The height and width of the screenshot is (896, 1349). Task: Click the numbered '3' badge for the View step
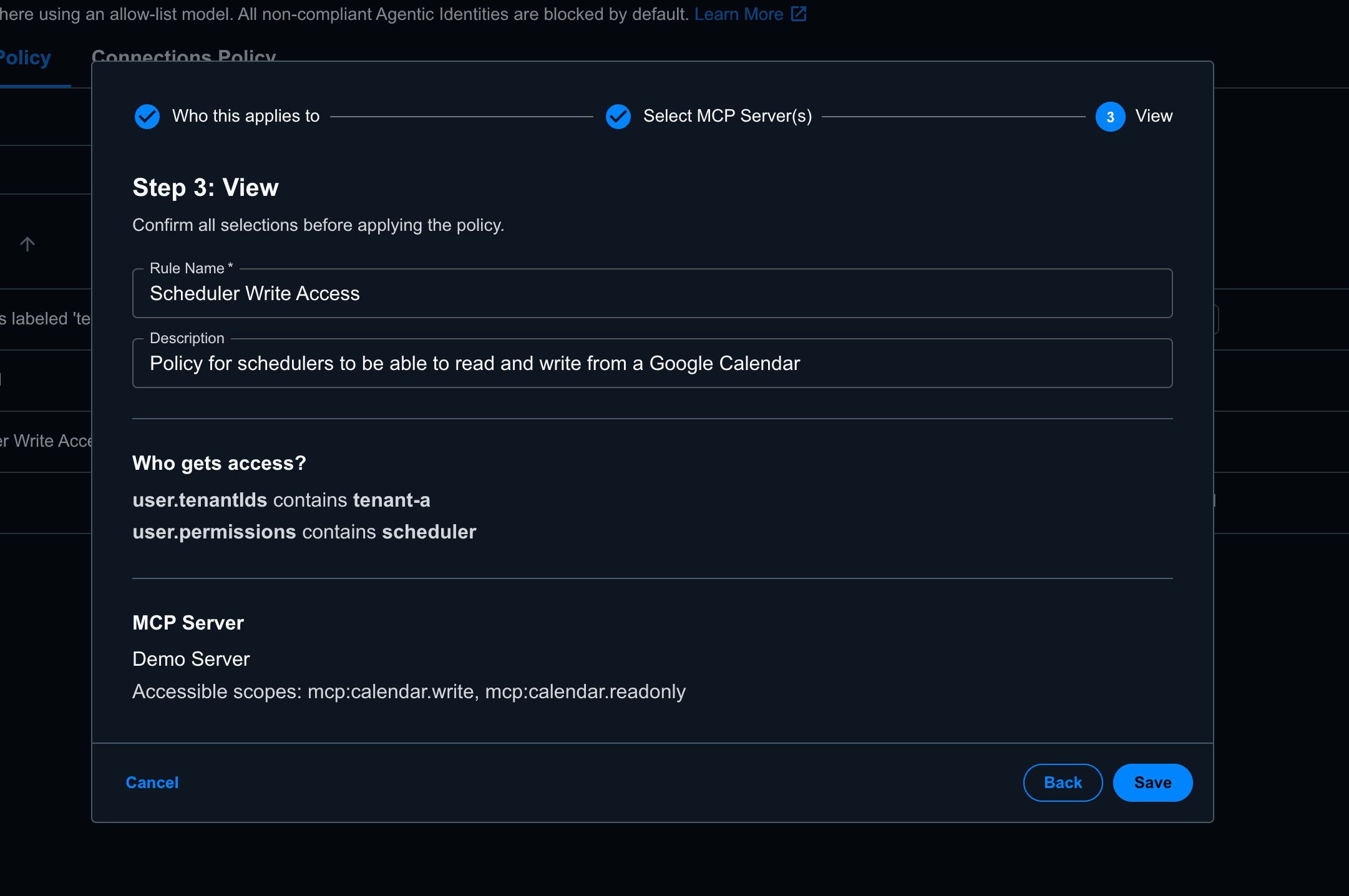(x=1109, y=117)
